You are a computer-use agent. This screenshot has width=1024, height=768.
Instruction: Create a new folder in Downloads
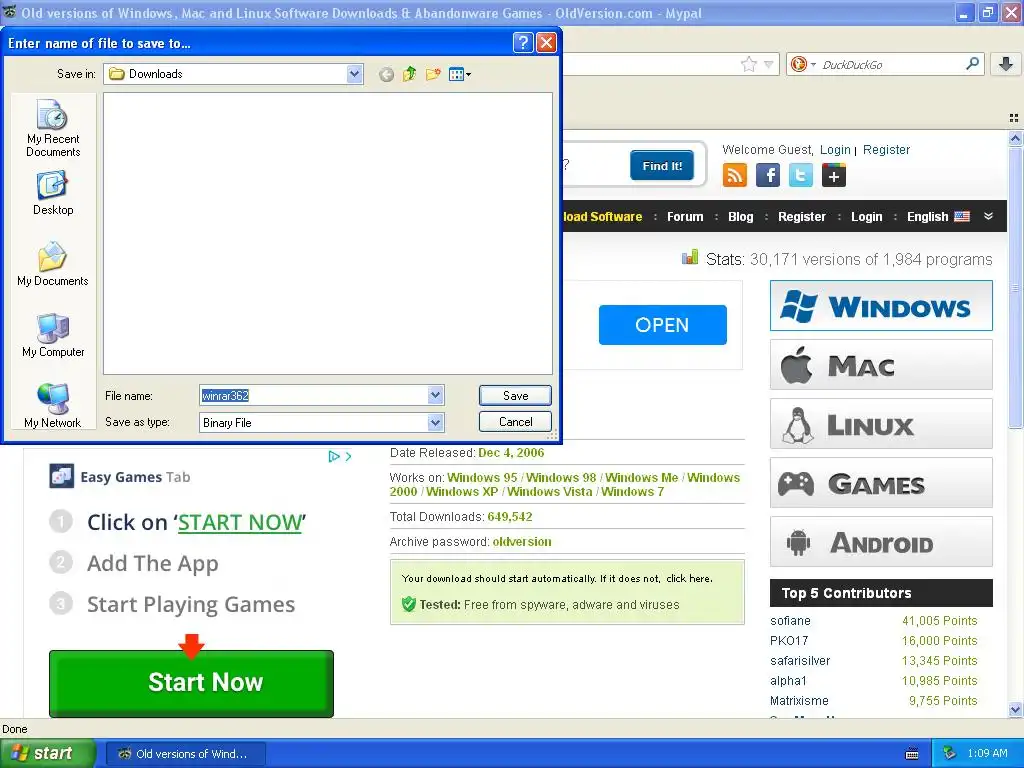432,74
